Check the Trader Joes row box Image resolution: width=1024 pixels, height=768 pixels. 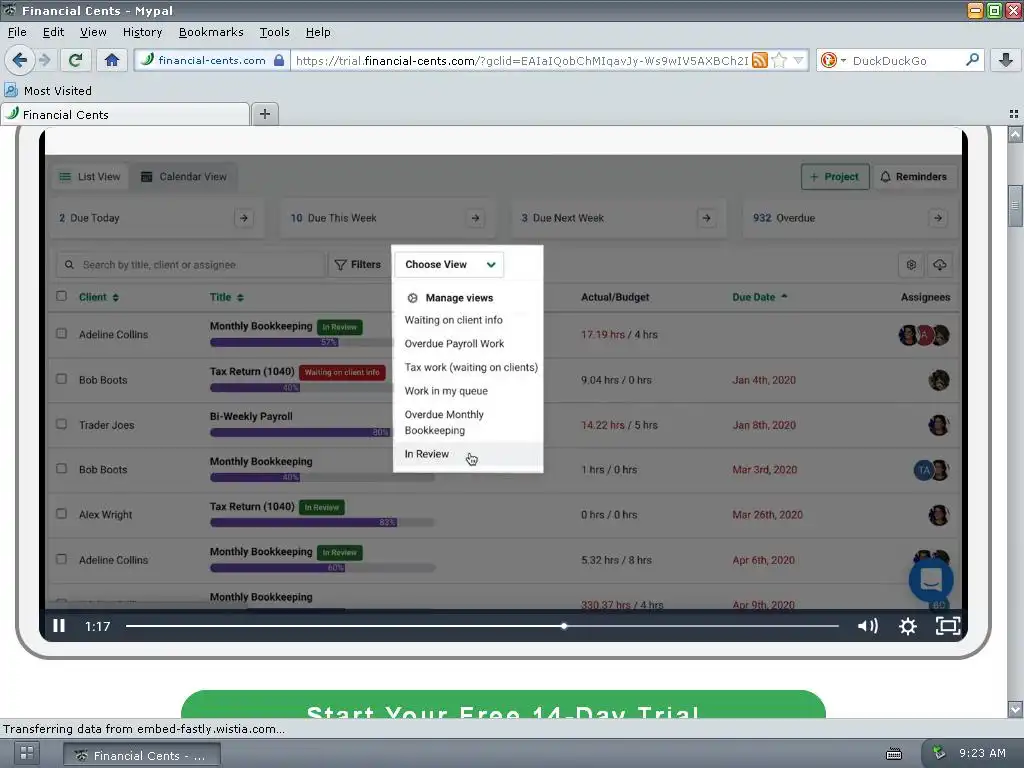61,424
